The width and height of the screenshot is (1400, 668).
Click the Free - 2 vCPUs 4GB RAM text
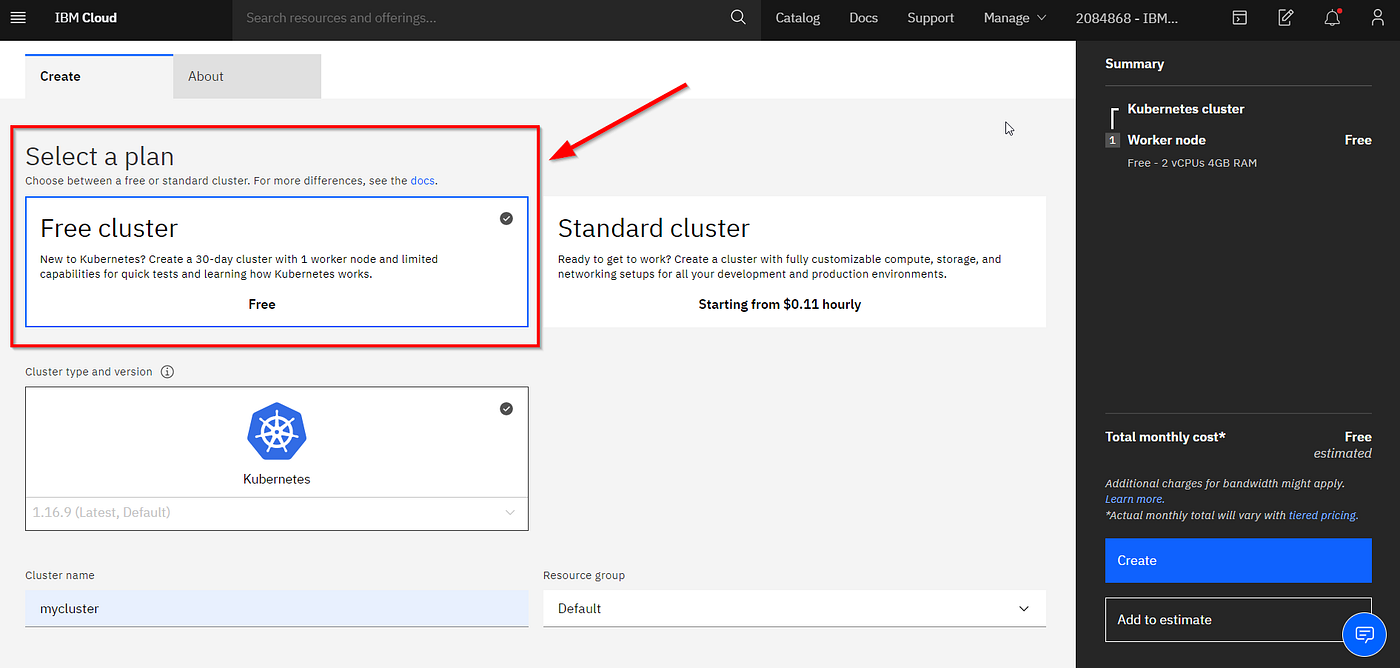(1192, 163)
